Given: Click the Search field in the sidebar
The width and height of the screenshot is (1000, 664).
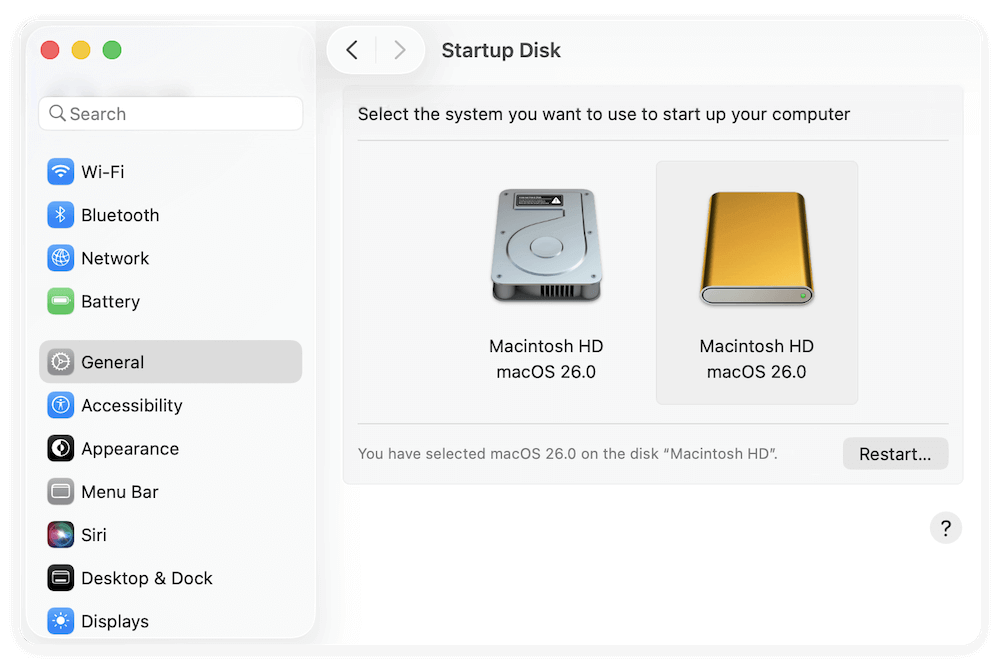Looking at the screenshot, I should coord(170,113).
